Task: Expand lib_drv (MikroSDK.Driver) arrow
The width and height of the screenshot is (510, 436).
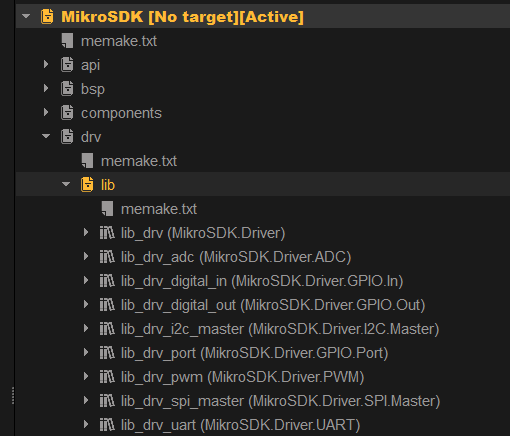Action: coord(86,232)
